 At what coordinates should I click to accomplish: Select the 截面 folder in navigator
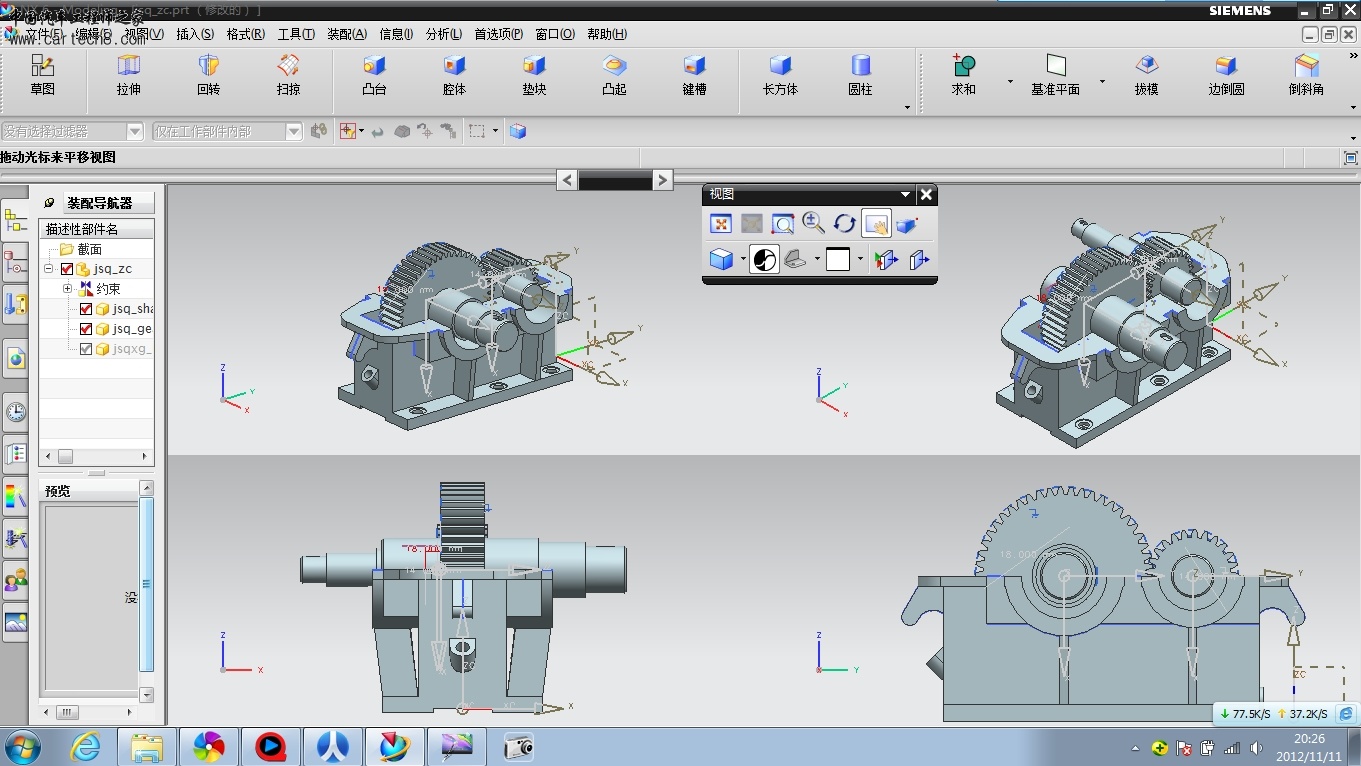coord(81,249)
